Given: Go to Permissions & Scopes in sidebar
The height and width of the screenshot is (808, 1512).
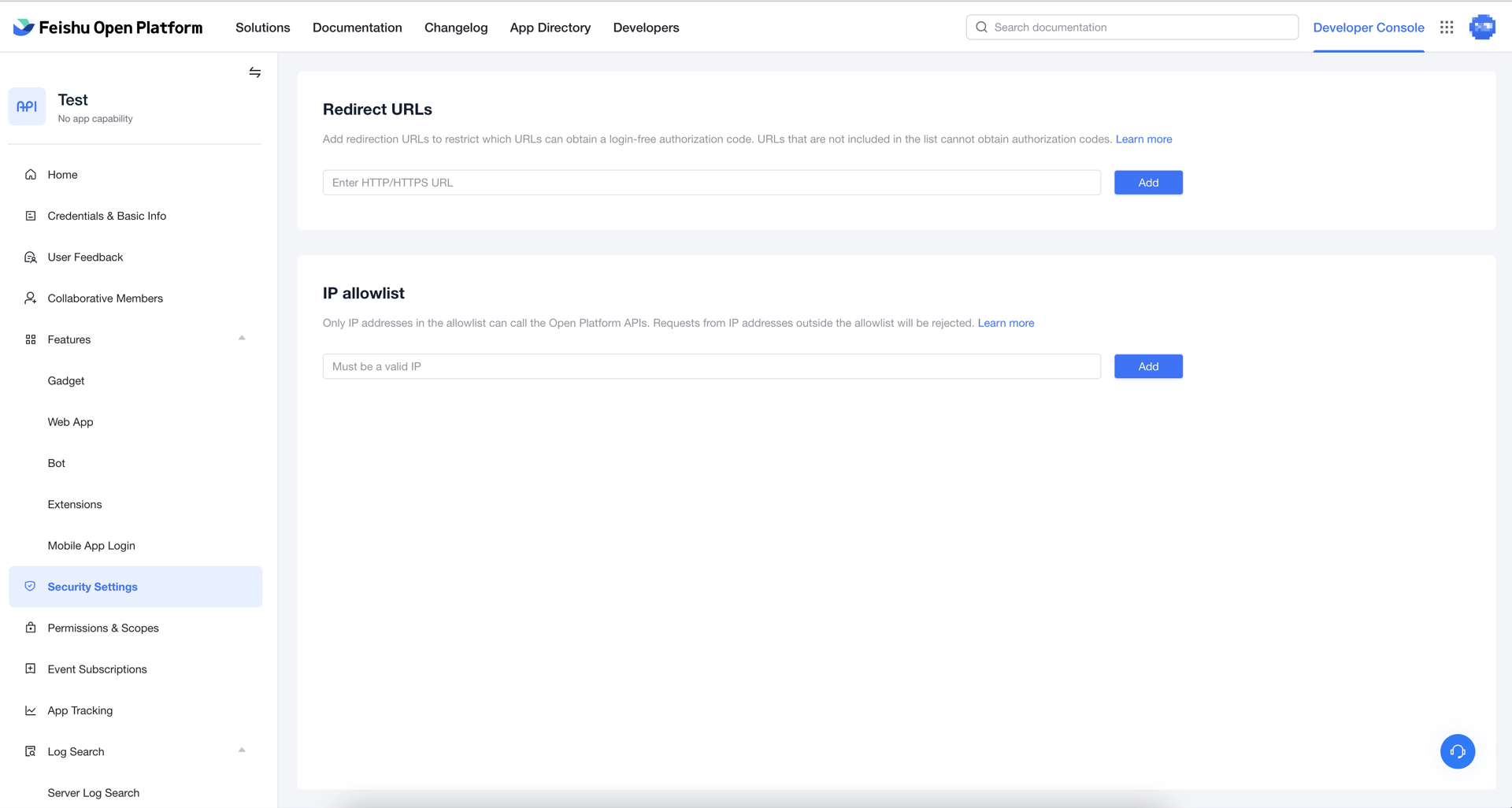Looking at the screenshot, I should coord(103,628).
